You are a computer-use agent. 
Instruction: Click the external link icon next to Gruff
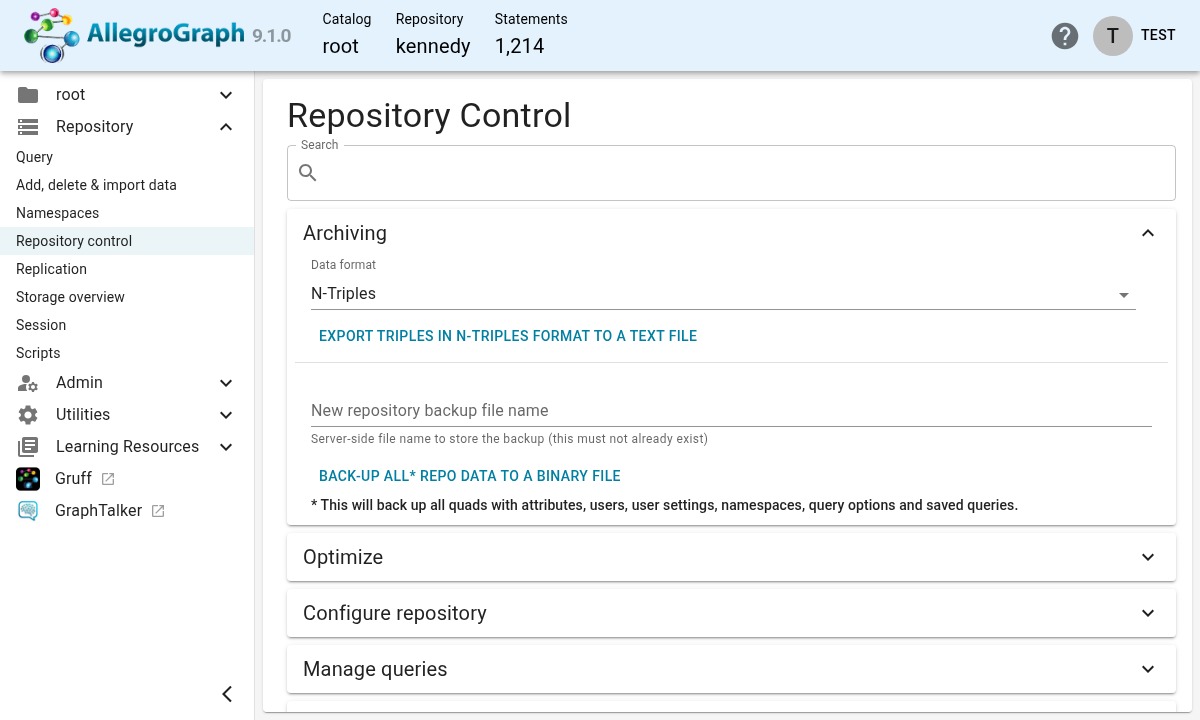point(108,479)
